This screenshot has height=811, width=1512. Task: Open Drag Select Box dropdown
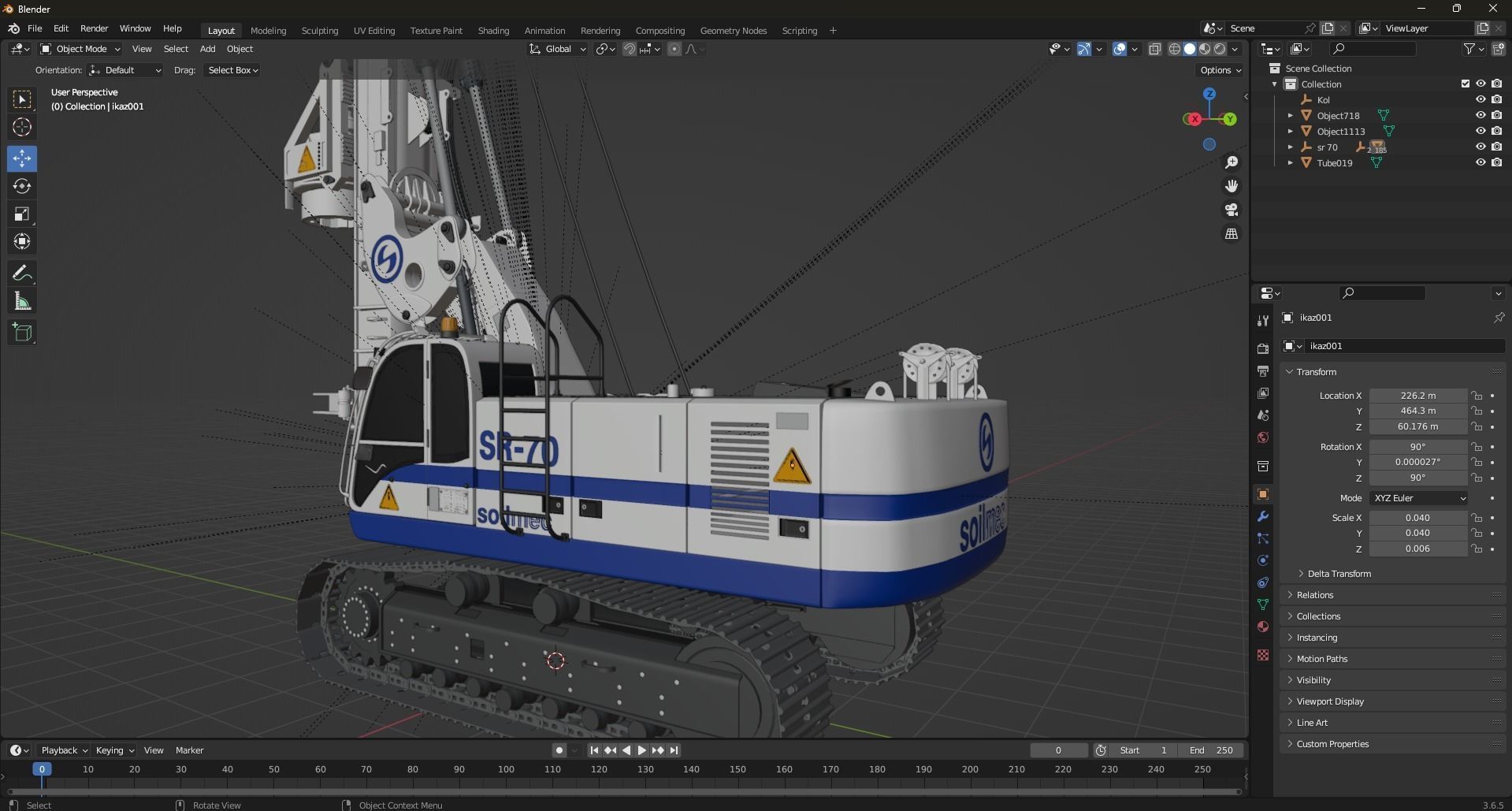coord(232,70)
